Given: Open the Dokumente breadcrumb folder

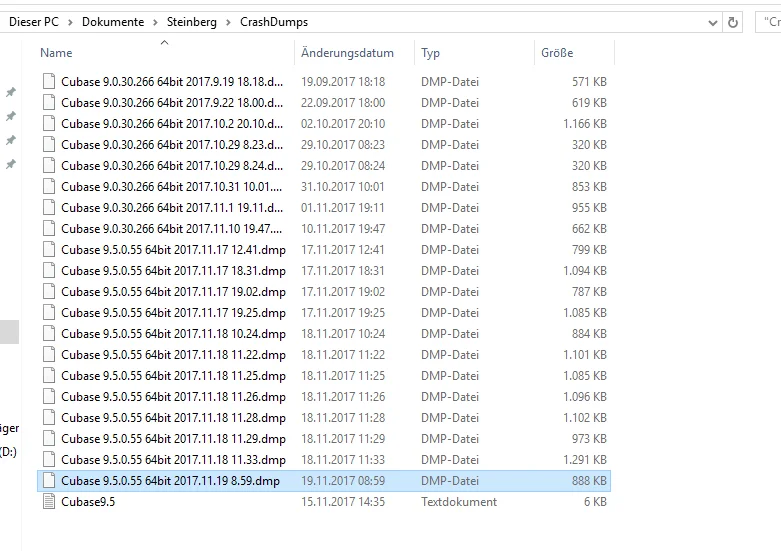Looking at the screenshot, I should [113, 22].
